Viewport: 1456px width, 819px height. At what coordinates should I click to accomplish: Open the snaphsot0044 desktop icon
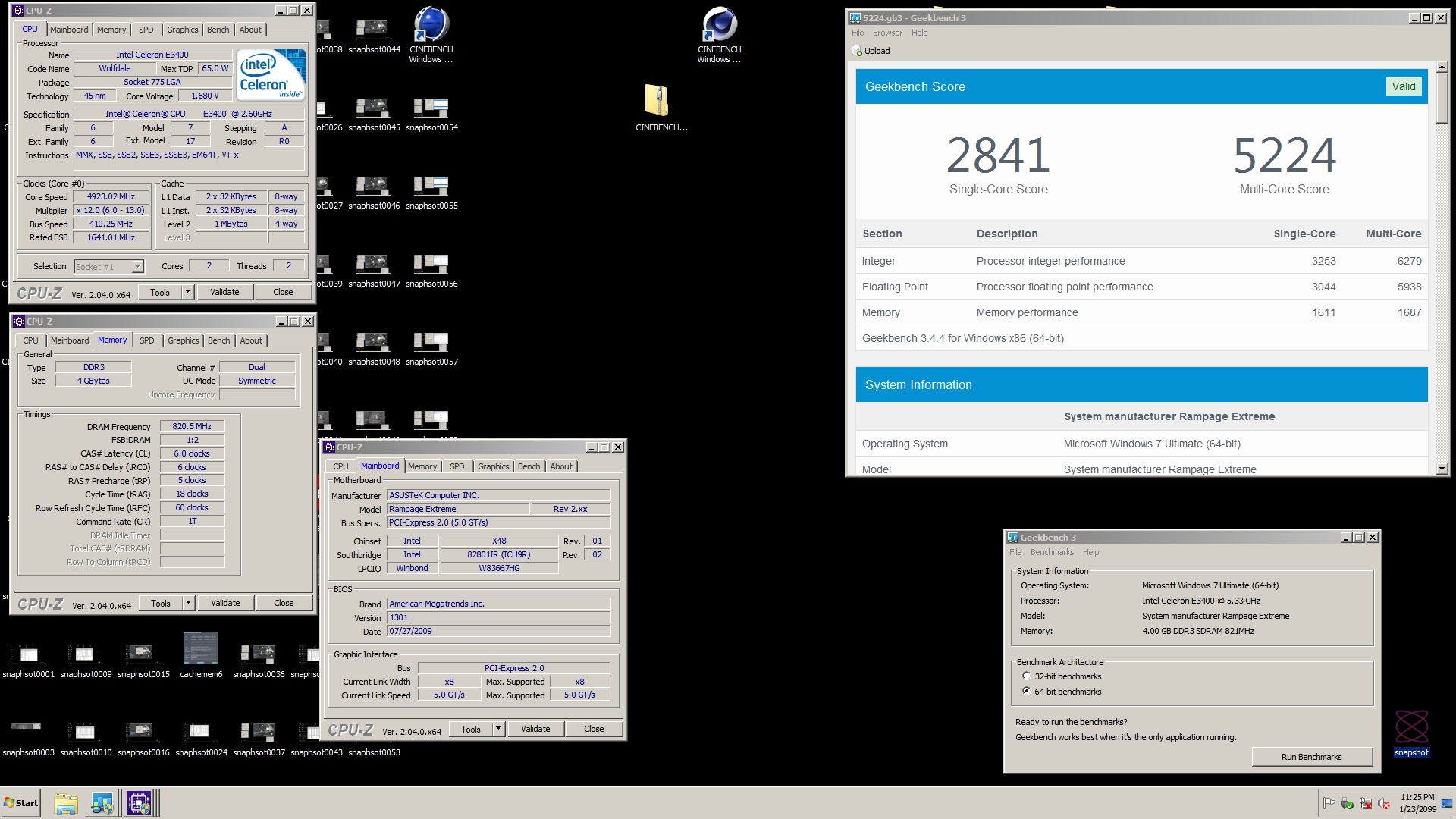coord(374,35)
